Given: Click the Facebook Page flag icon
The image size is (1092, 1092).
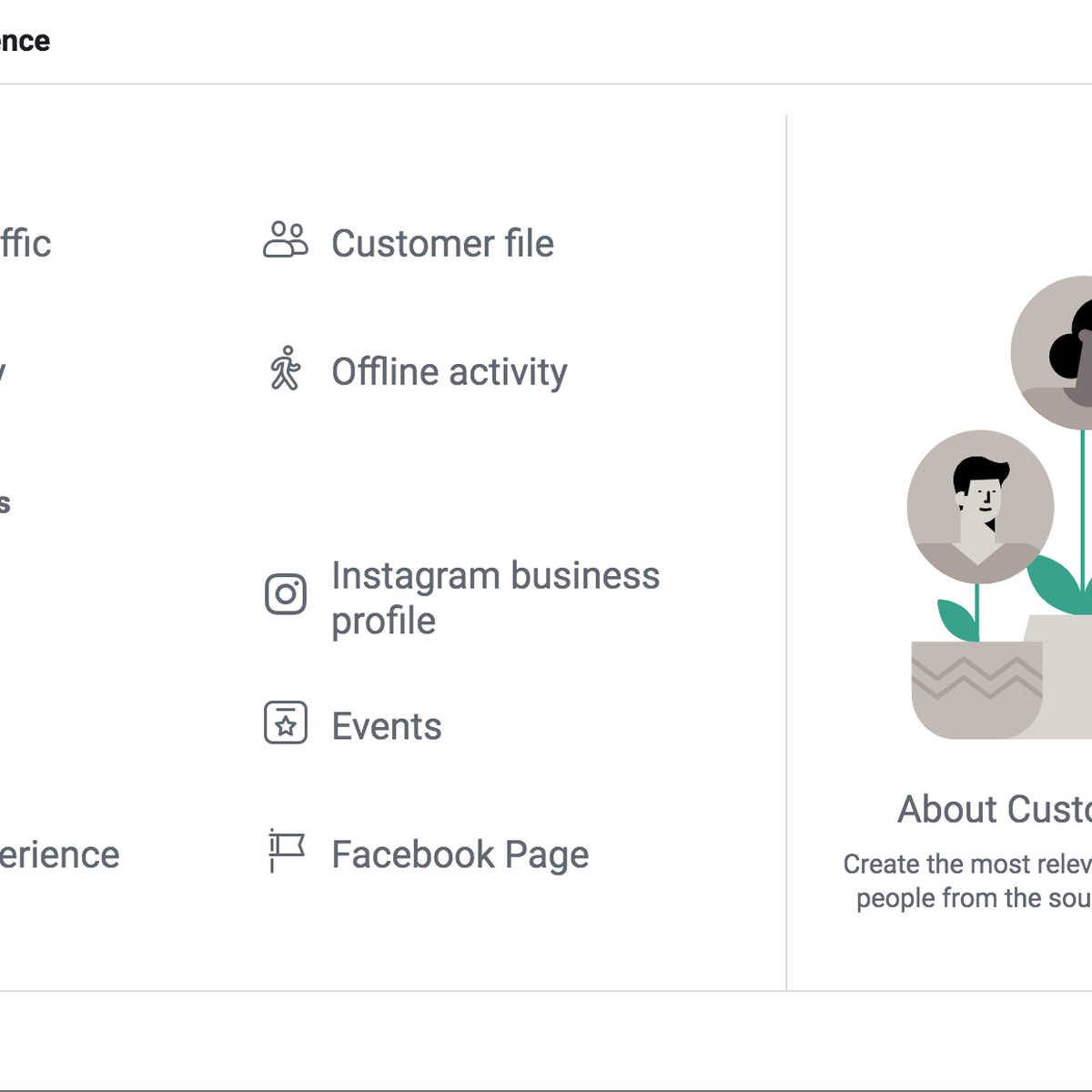Looking at the screenshot, I should click(286, 851).
